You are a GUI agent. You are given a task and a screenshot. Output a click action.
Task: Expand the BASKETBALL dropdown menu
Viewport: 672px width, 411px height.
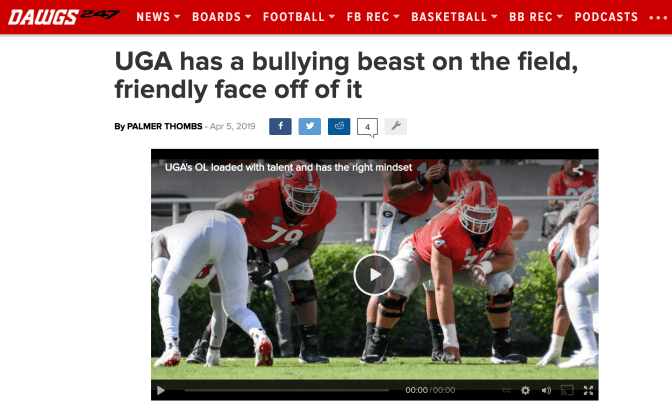[x=454, y=17]
